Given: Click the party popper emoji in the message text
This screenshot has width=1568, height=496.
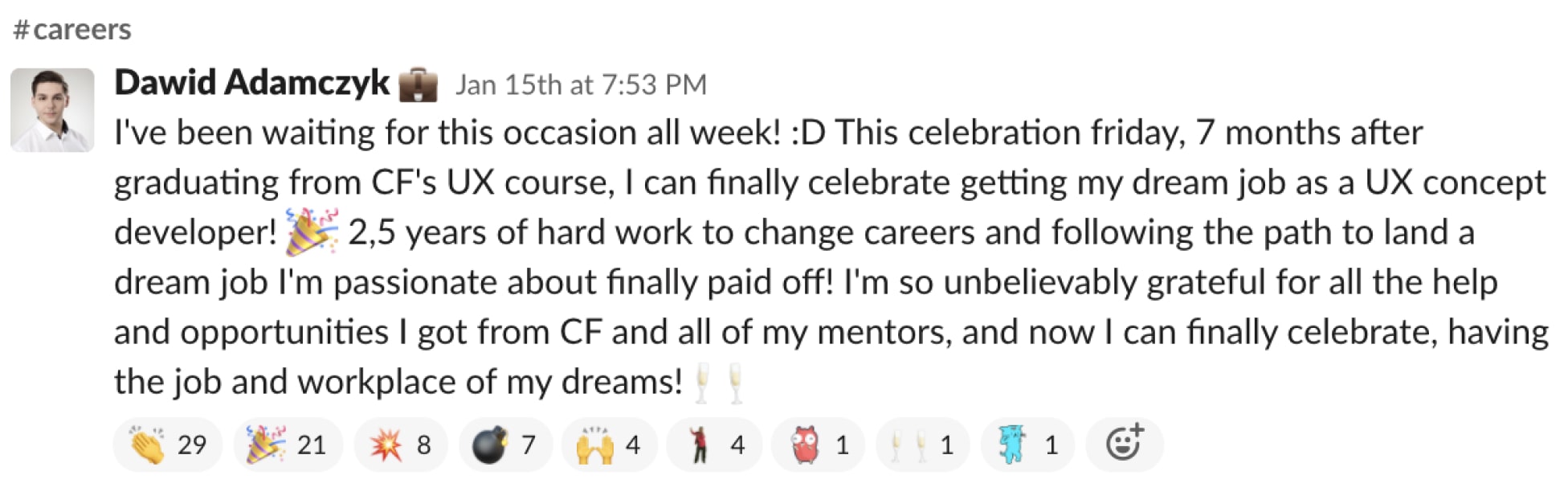Looking at the screenshot, I should [x=312, y=232].
